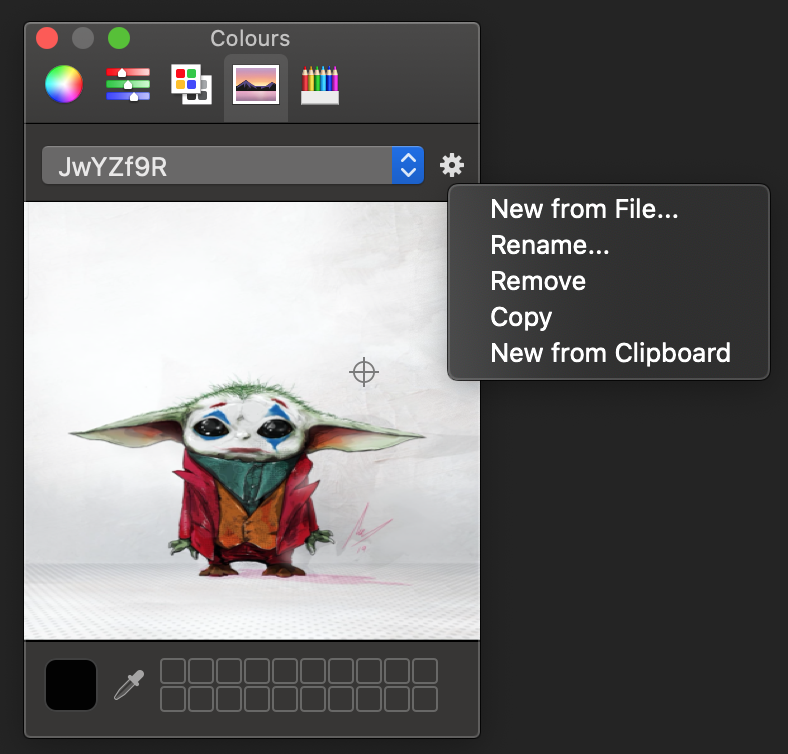Open the colour wheel picker
This screenshot has width=788, height=754.
pos(64,84)
